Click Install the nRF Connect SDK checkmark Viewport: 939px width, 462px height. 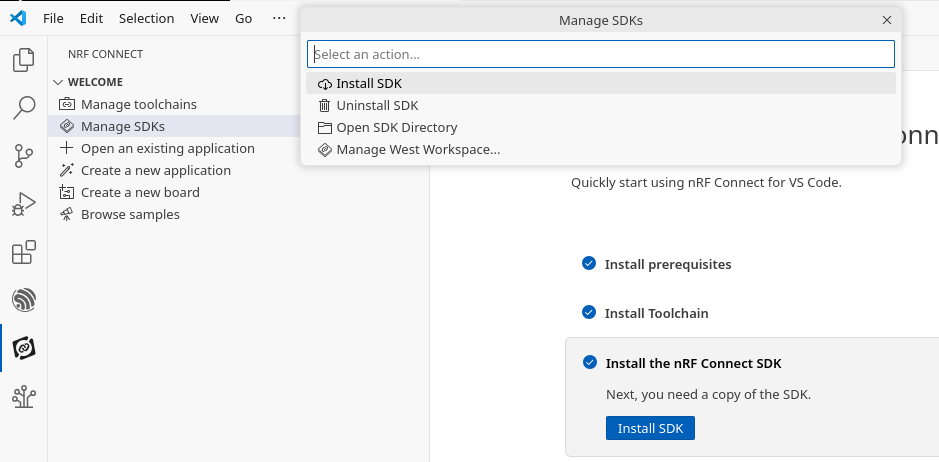[x=590, y=363]
